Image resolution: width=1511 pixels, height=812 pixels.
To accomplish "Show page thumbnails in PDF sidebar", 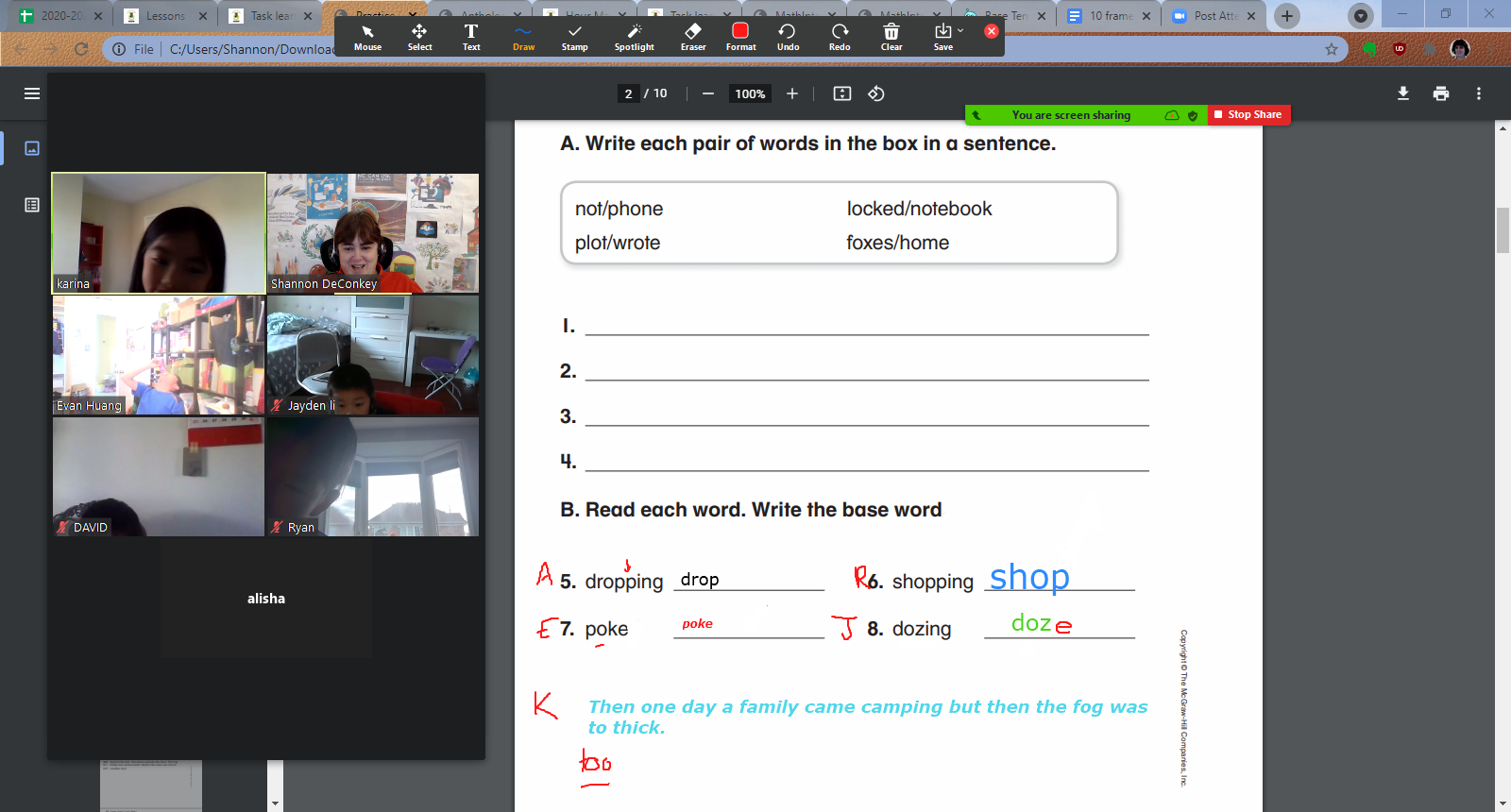I will click(32, 148).
